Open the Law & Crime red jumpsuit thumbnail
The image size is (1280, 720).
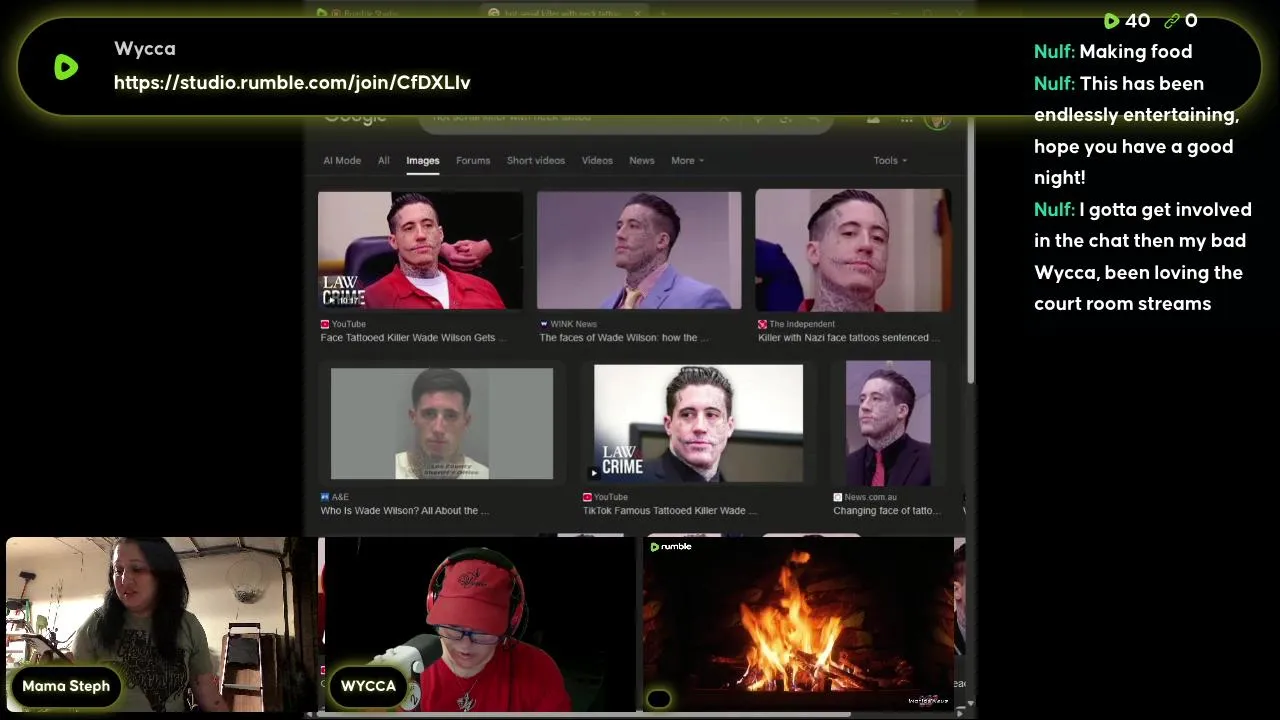(x=420, y=250)
